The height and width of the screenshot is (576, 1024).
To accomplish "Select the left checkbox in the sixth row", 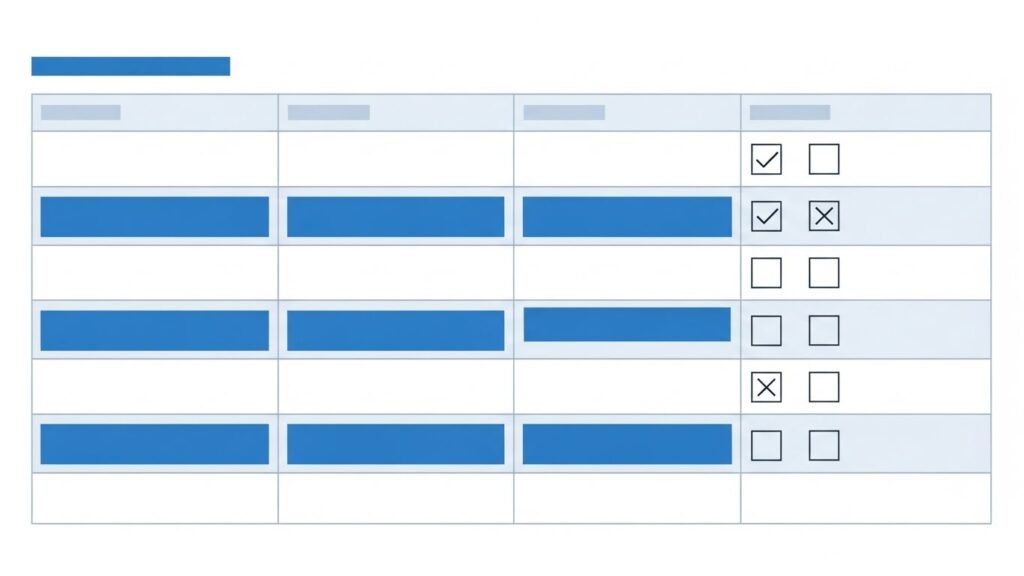I will [x=766, y=445].
